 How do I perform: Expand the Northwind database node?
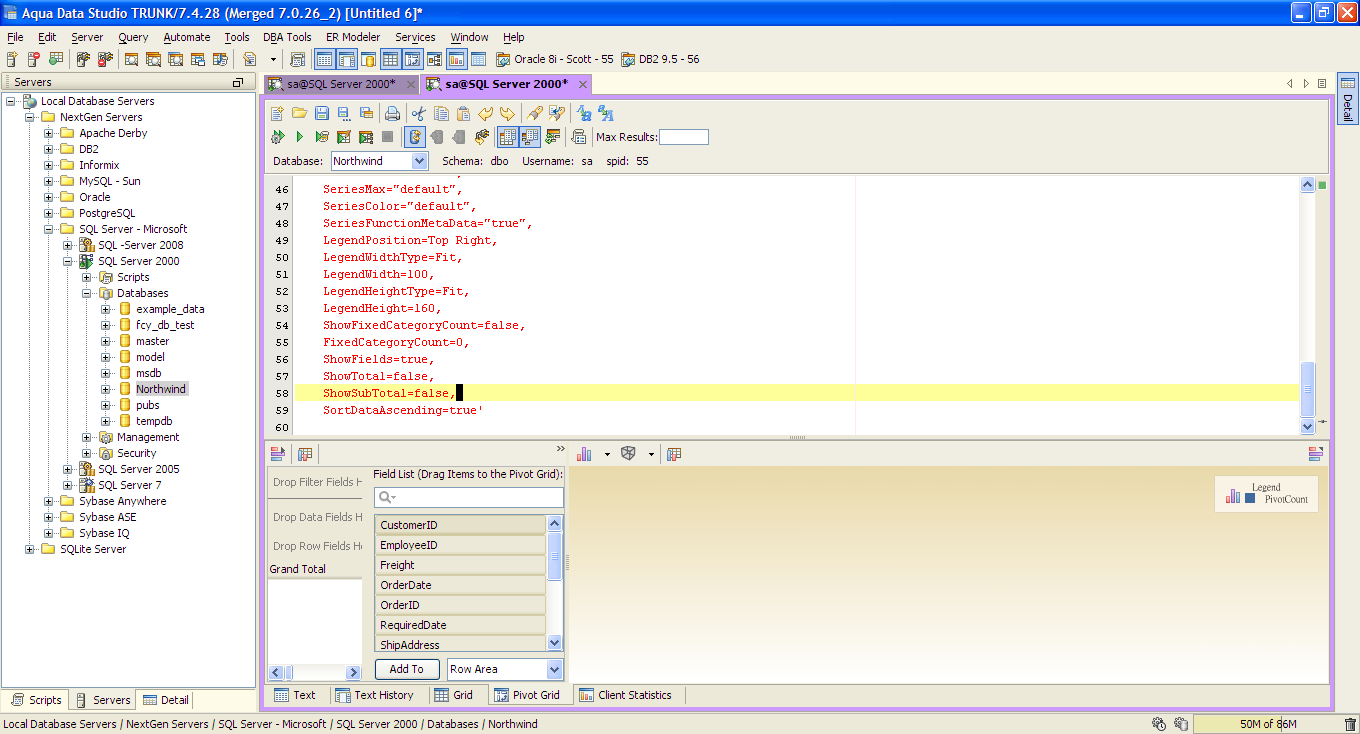tap(106, 389)
